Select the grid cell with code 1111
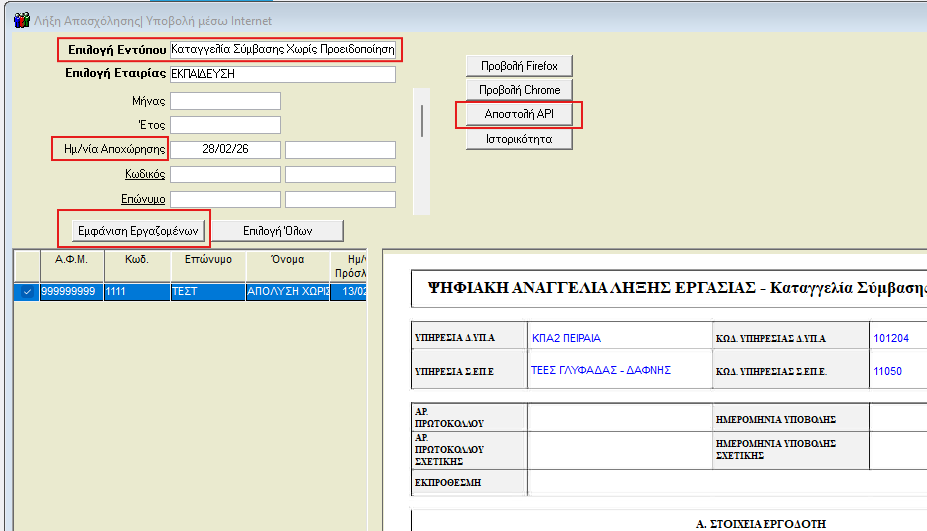Viewport: 927px width, 531px height. point(136,292)
